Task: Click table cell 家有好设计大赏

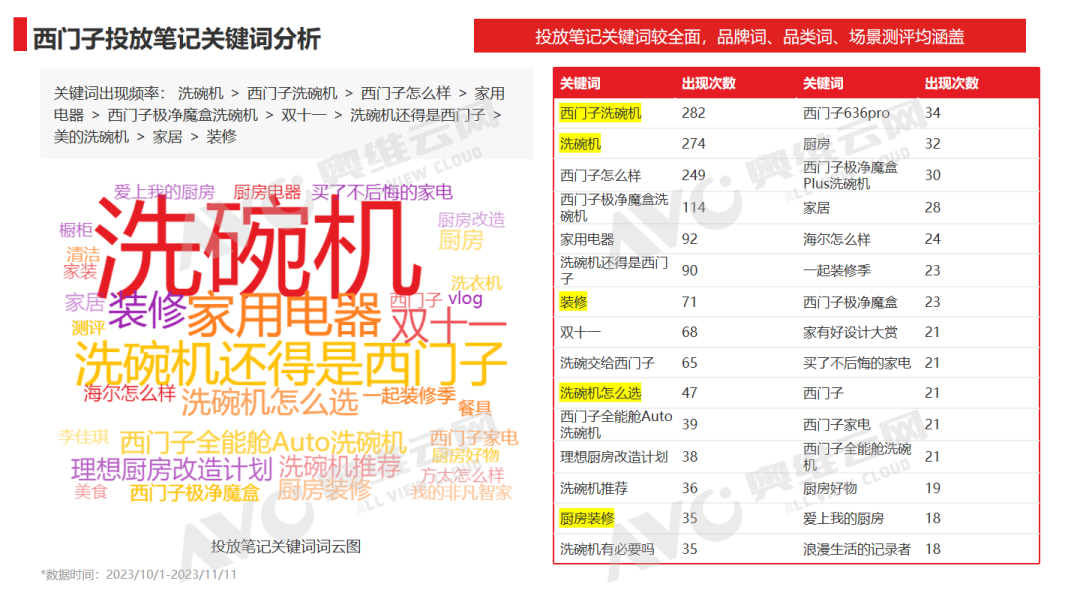Action: pos(850,332)
